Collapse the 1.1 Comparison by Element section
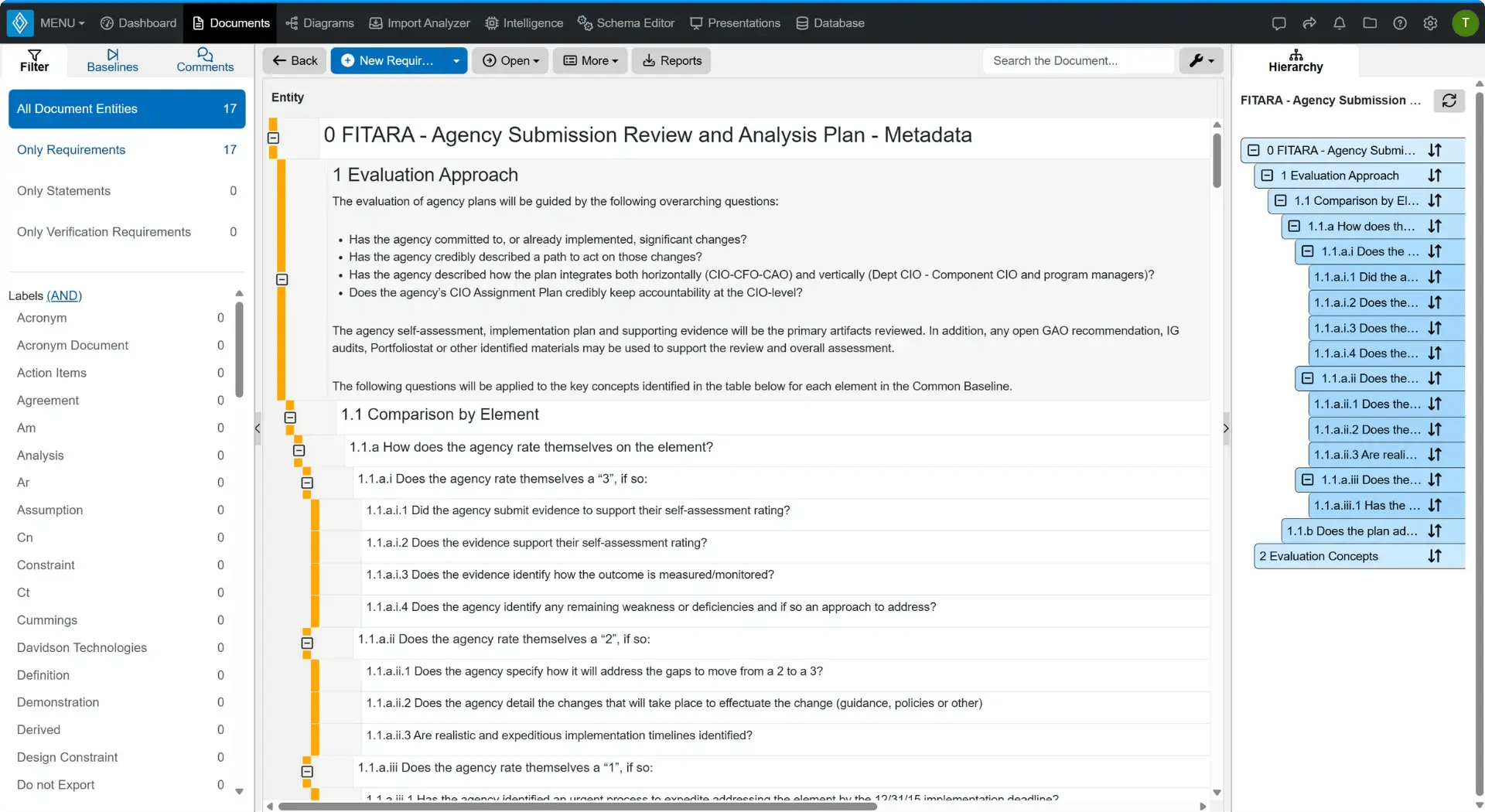 290,418
